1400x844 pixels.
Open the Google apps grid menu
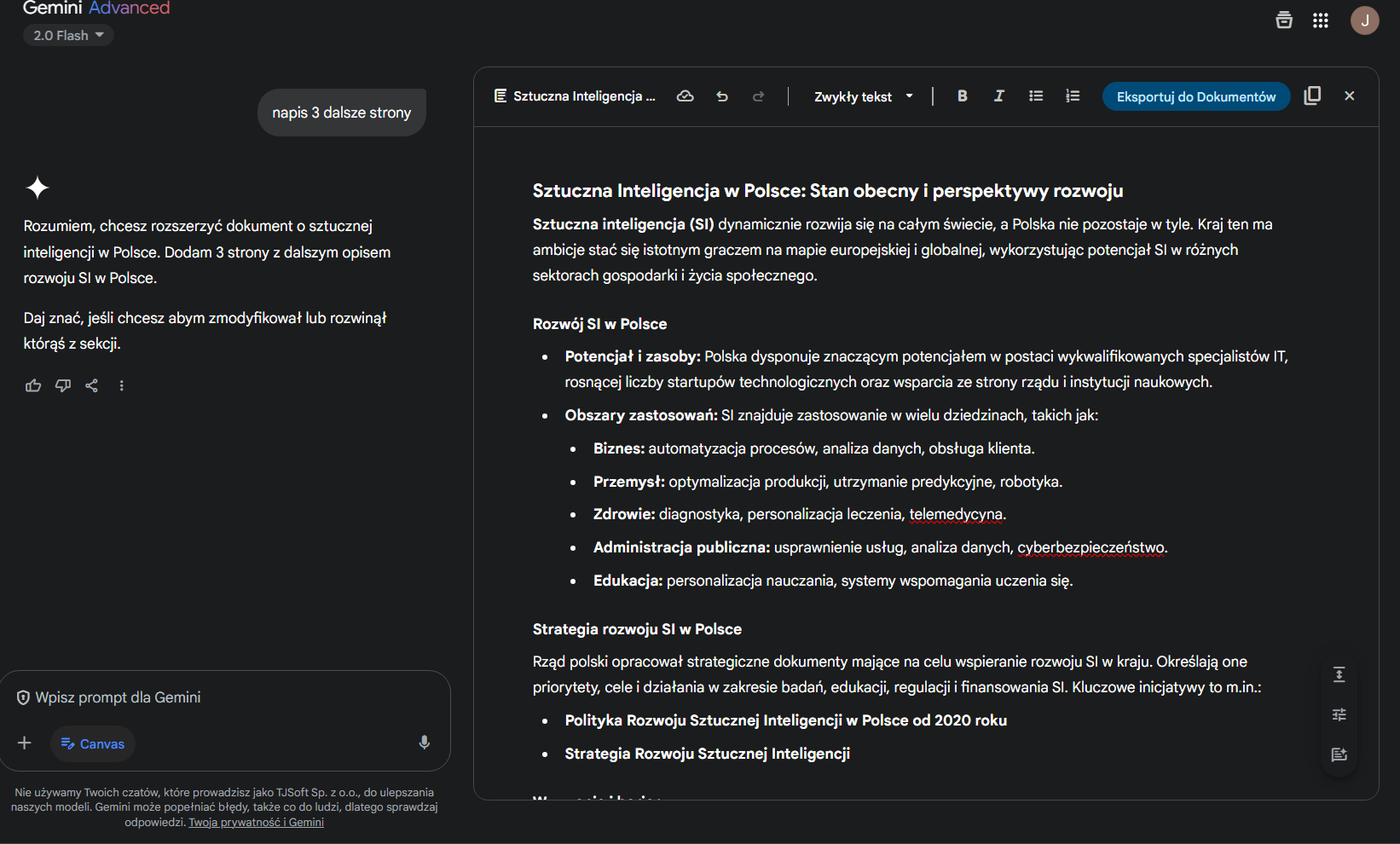(1321, 20)
